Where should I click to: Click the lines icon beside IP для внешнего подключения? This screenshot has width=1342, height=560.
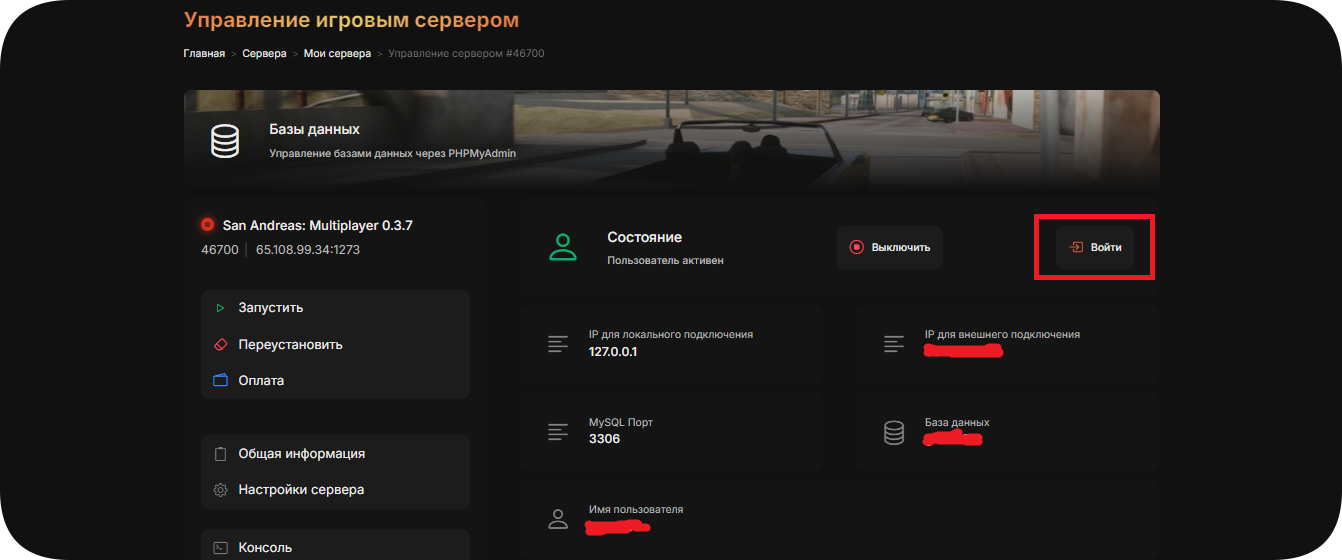894,344
